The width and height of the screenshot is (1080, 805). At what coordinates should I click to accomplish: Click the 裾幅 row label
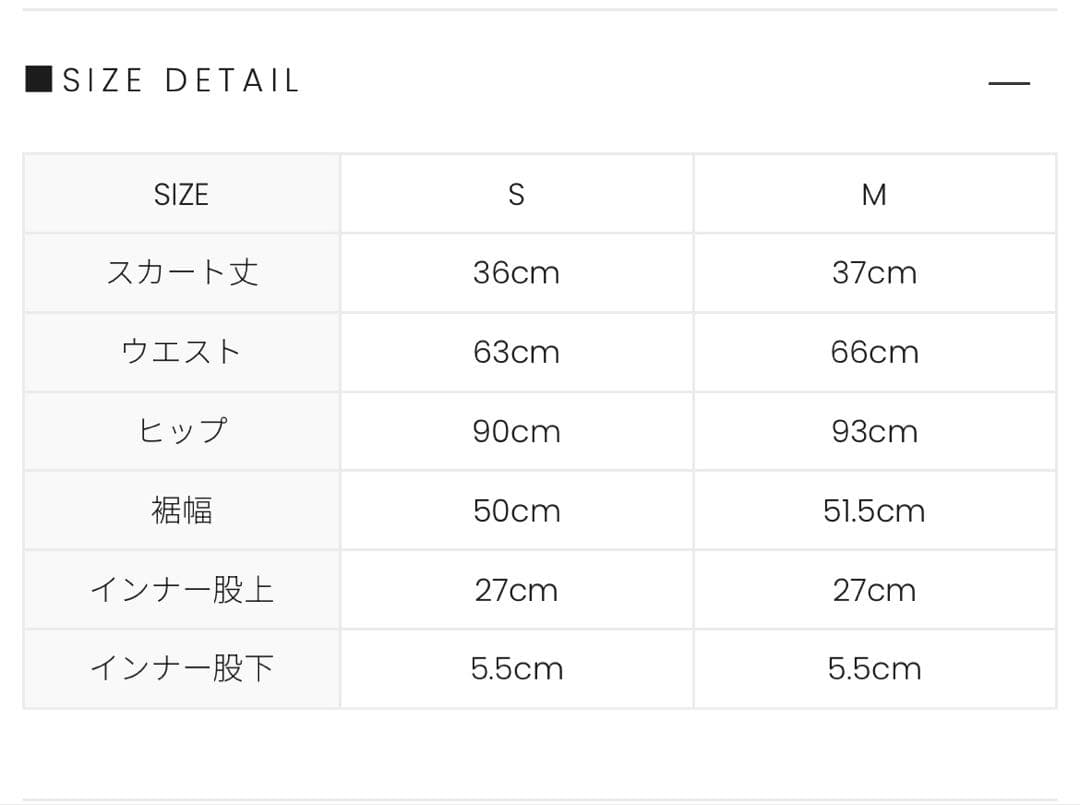181,511
